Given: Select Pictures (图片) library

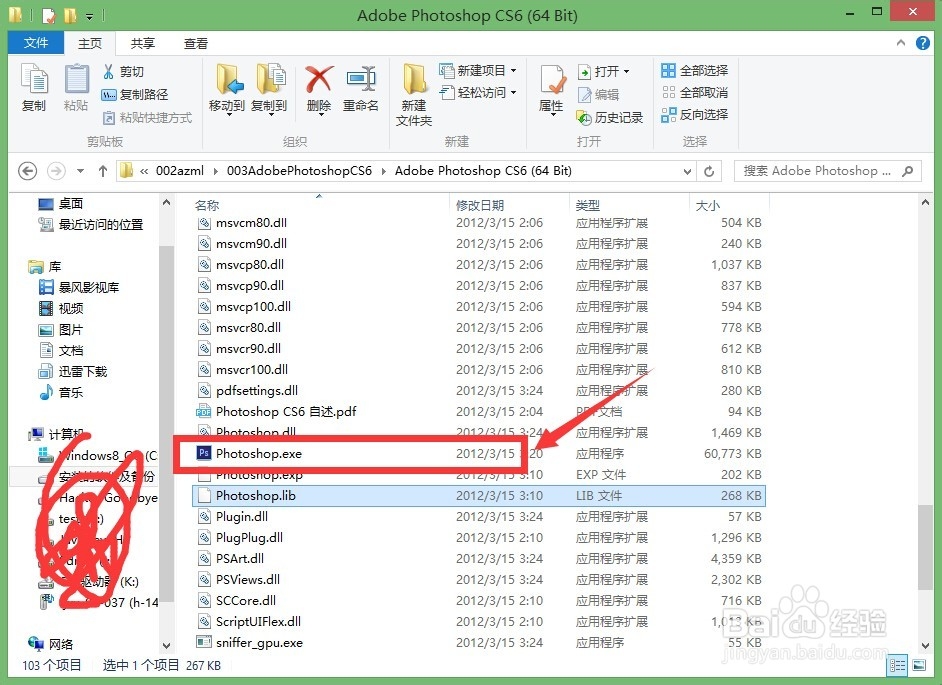Looking at the screenshot, I should 61,330.
